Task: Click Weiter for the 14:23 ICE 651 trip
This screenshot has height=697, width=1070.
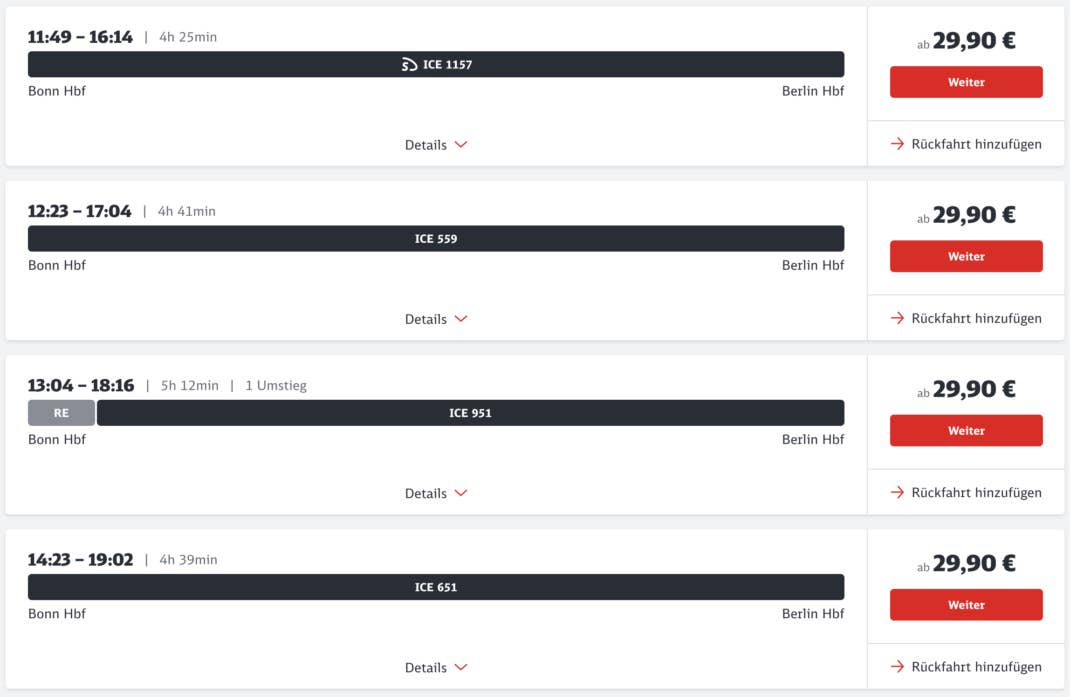Action: (966, 604)
